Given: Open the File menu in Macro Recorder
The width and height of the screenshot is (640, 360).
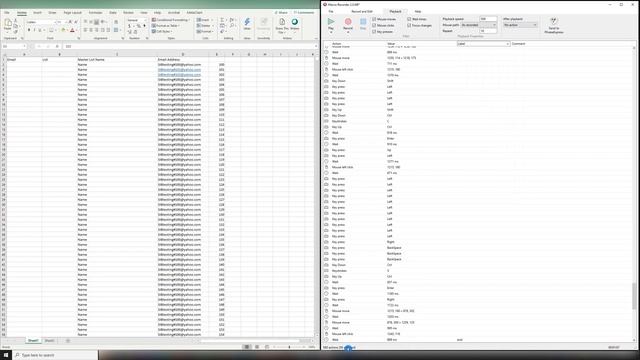Looking at the screenshot, I should (331, 11).
